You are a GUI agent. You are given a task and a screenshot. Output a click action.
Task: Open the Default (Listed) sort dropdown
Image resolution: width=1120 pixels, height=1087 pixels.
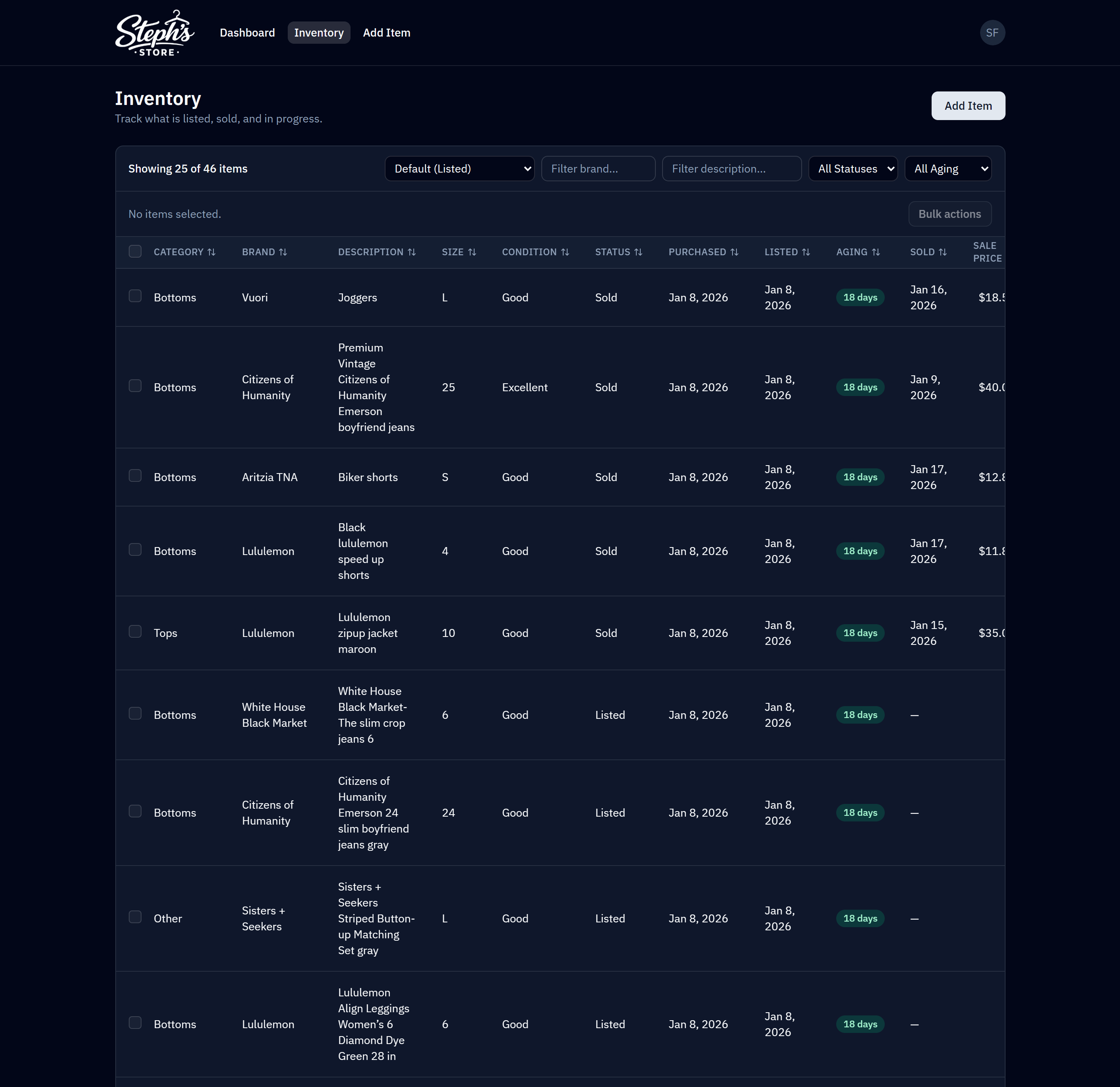[x=459, y=169]
